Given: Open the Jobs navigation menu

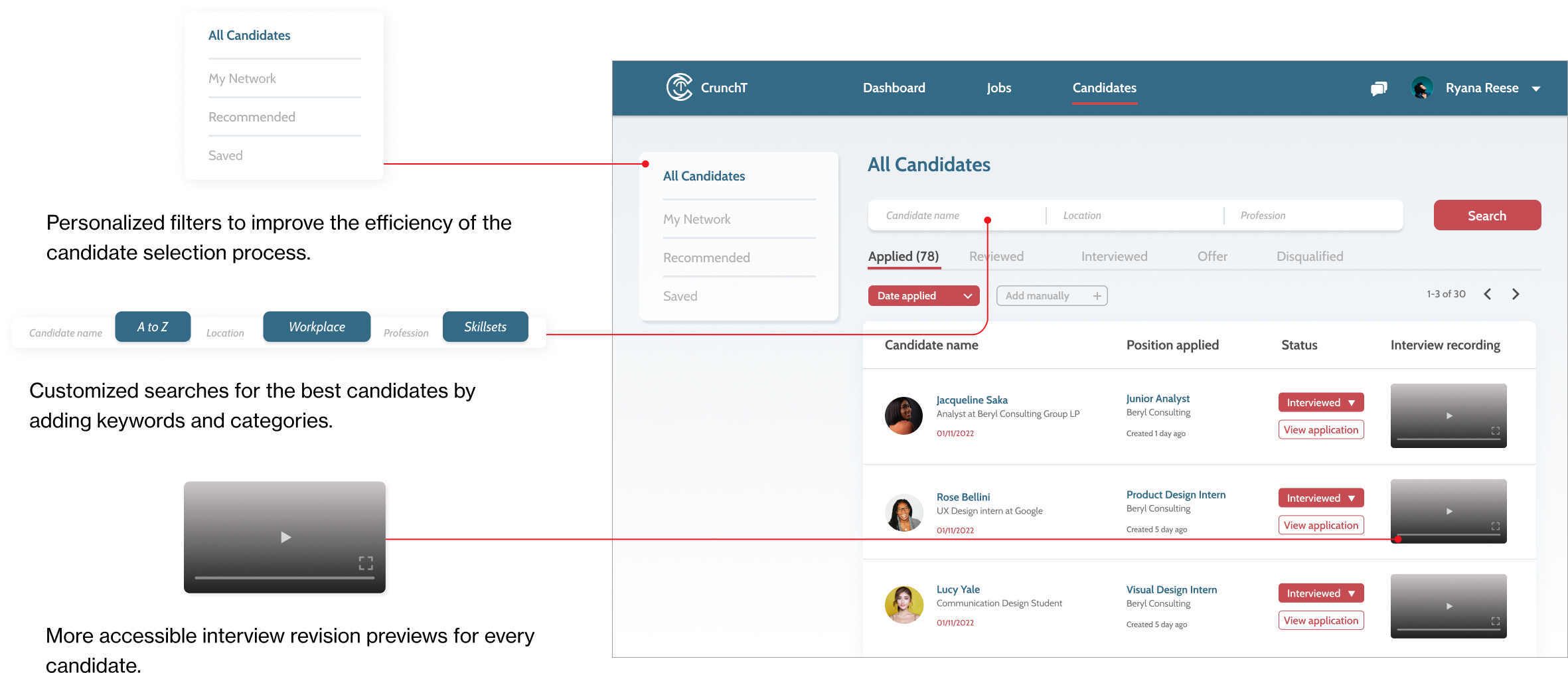Looking at the screenshot, I should pyautogui.click(x=998, y=88).
